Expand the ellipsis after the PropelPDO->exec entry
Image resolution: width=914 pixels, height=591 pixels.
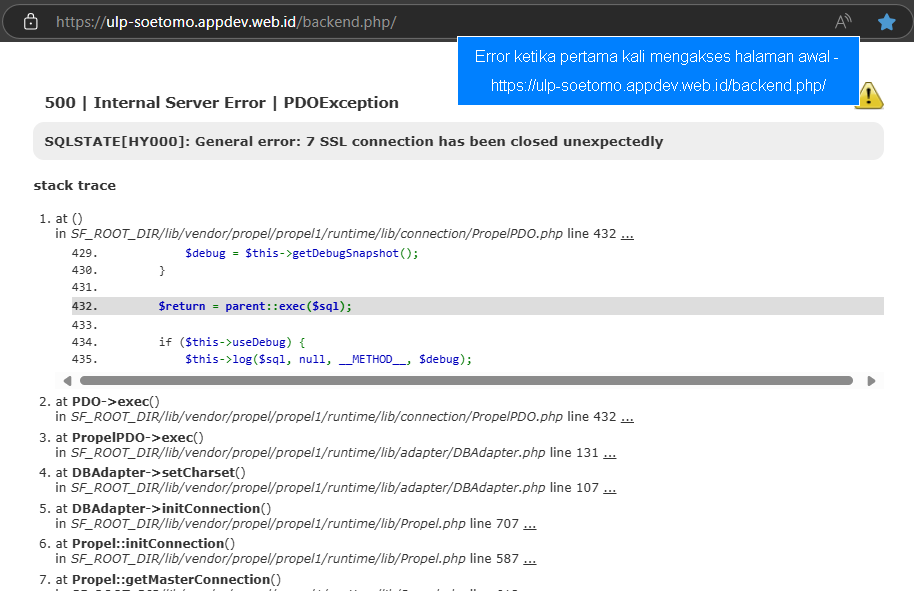click(609, 453)
